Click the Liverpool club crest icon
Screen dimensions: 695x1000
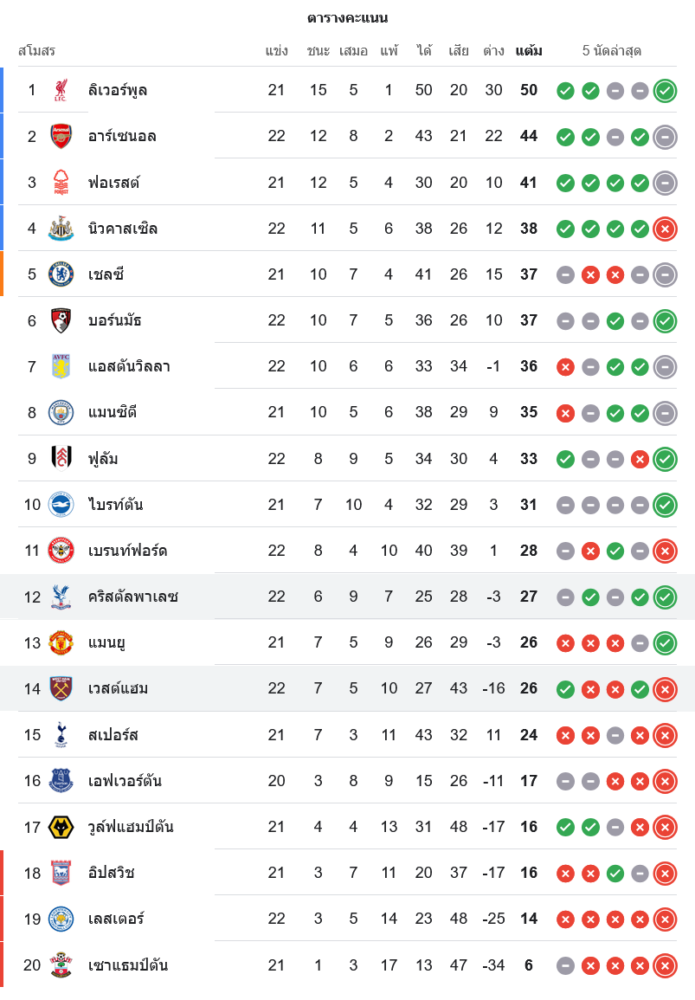pos(62,90)
